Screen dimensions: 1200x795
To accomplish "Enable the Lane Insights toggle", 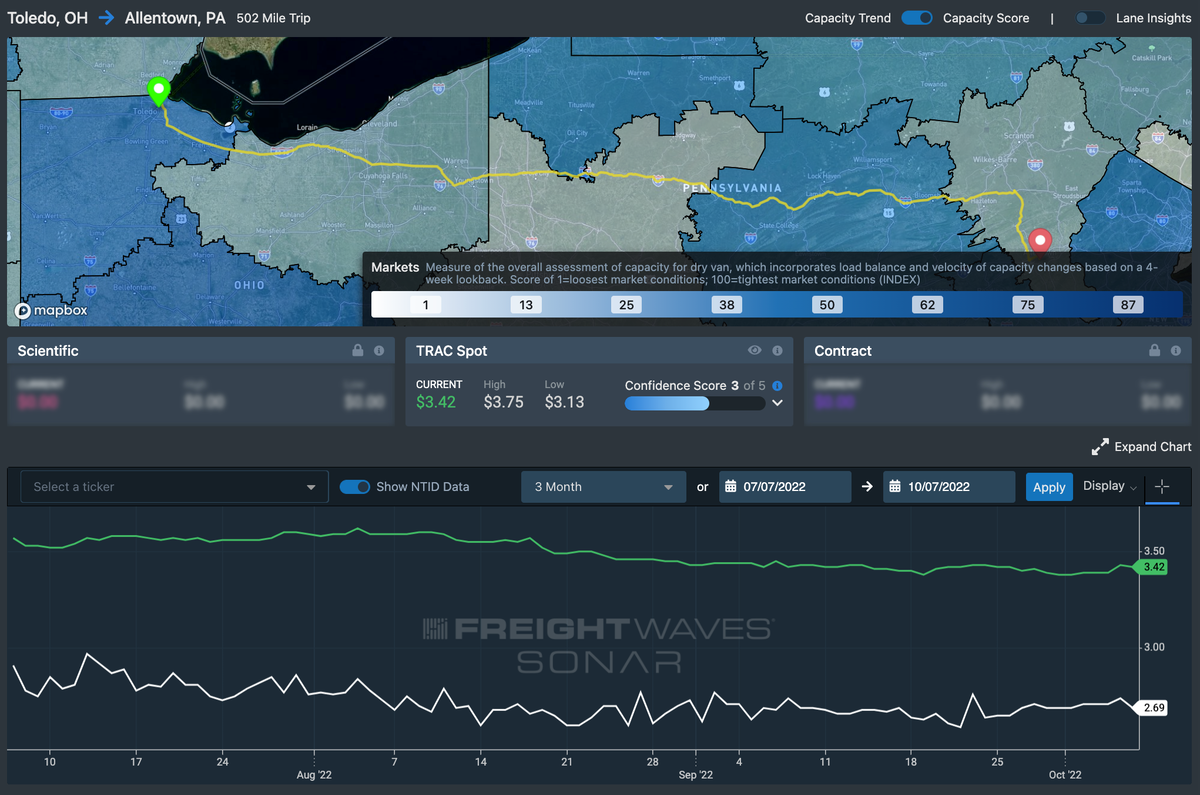I will (1090, 18).
